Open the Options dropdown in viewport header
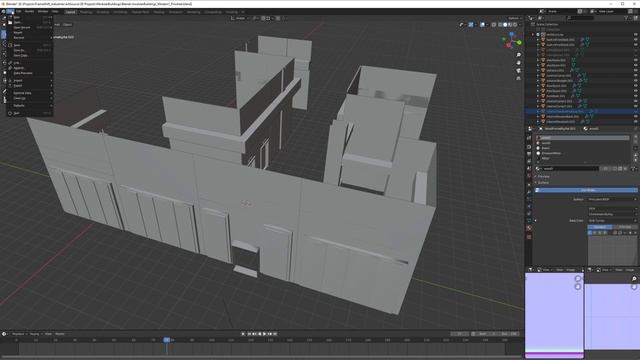 click(514, 18)
